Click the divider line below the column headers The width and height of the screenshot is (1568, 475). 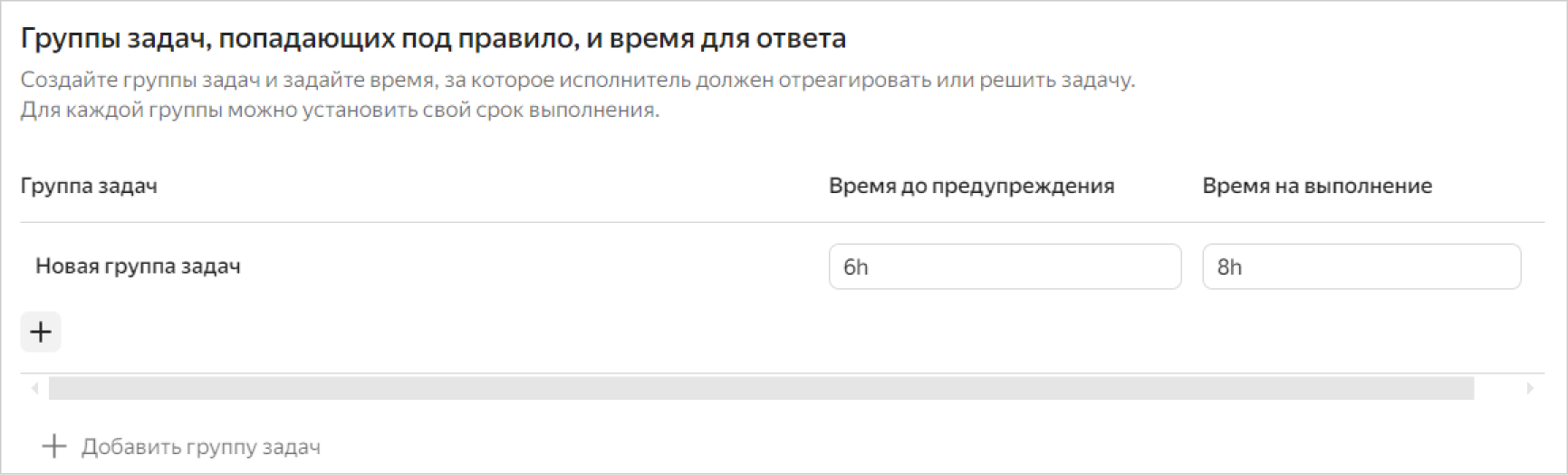pos(779,222)
